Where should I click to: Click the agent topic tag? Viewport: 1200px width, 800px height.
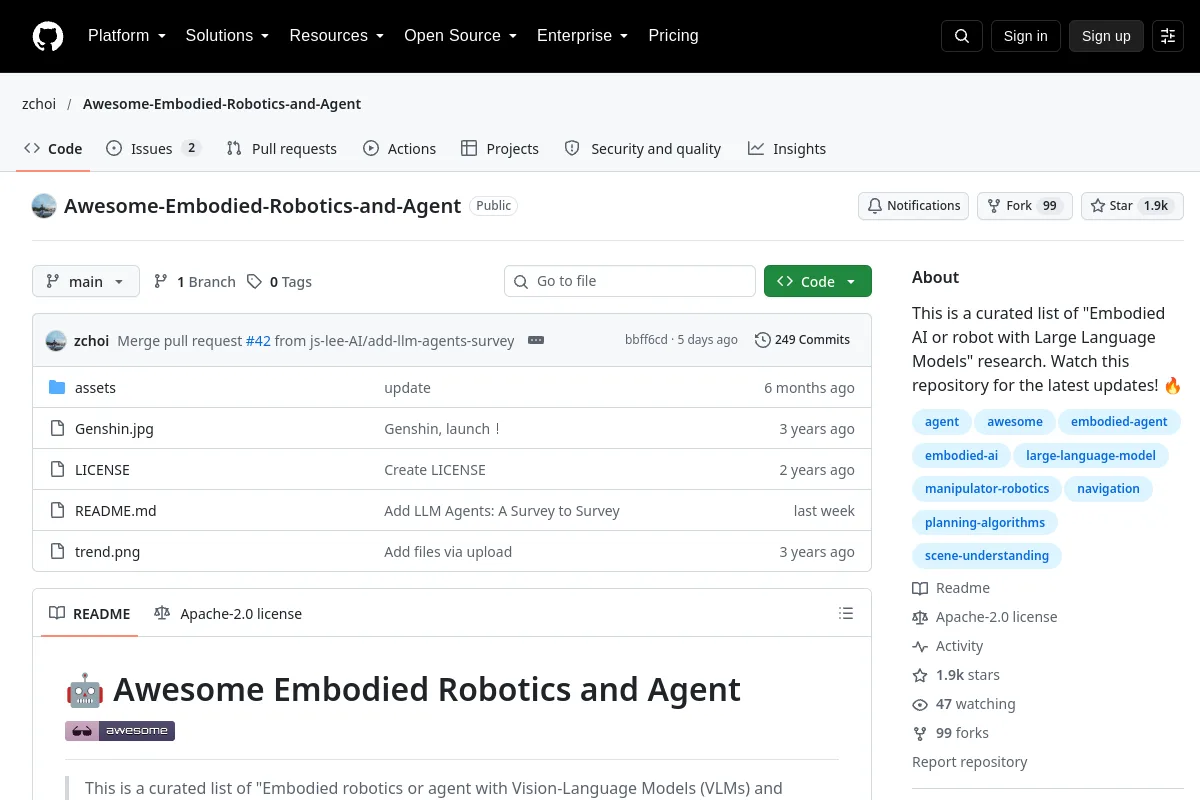pos(942,422)
